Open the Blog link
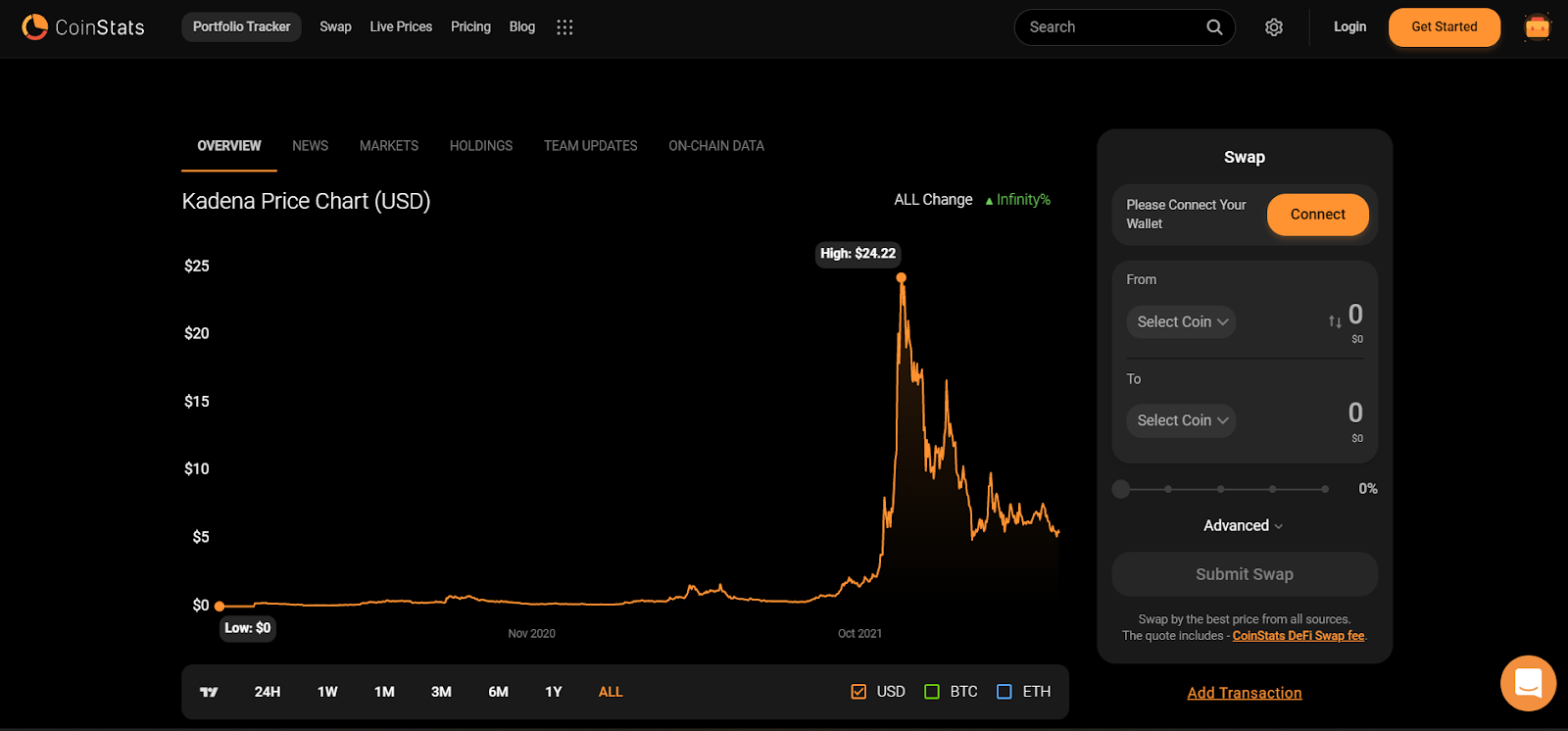Viewport: 1568px width, 731px height. coord(522,27)
